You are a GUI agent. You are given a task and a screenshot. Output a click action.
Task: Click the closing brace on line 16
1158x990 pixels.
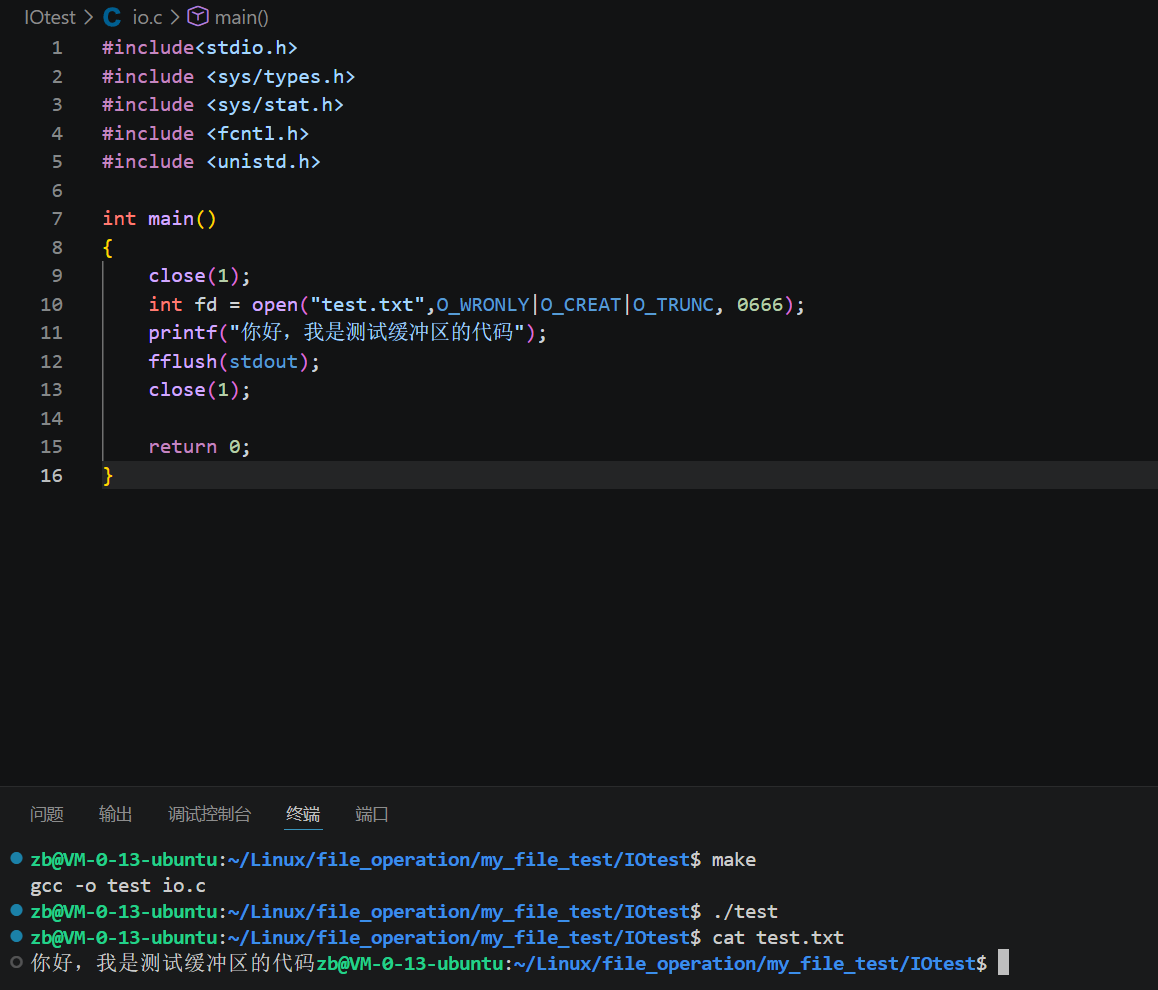pos(108,476)
